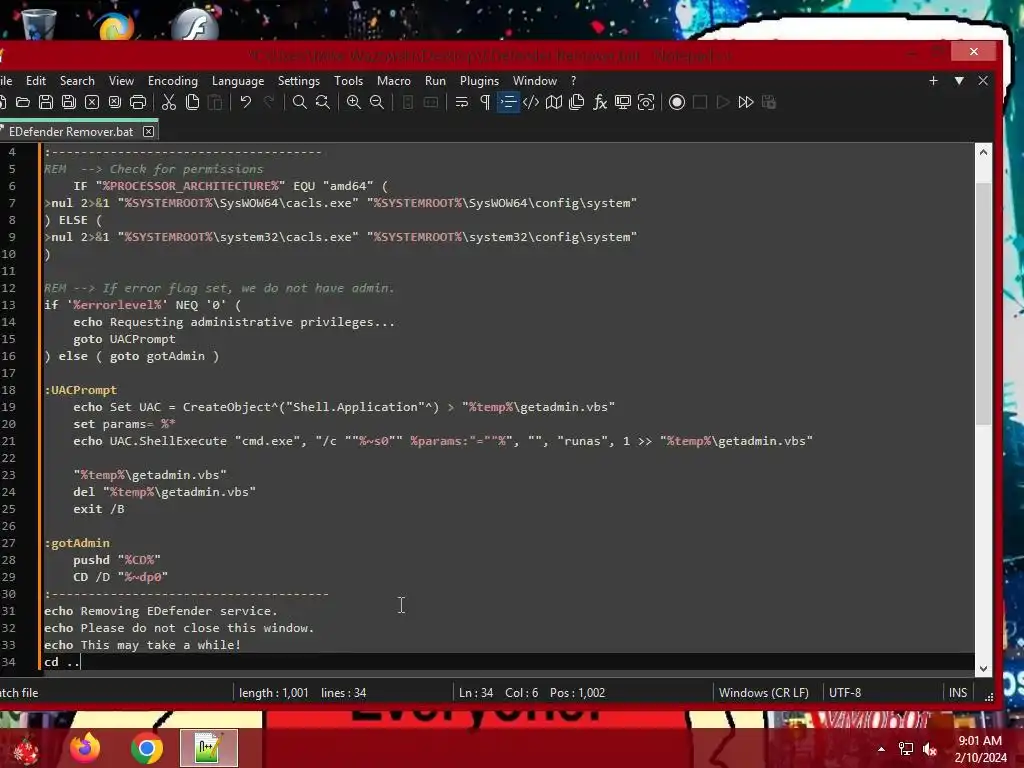Click the Windows (CR LF) status field
Viewport: 1024px width, 768px height.
point(763,693)
